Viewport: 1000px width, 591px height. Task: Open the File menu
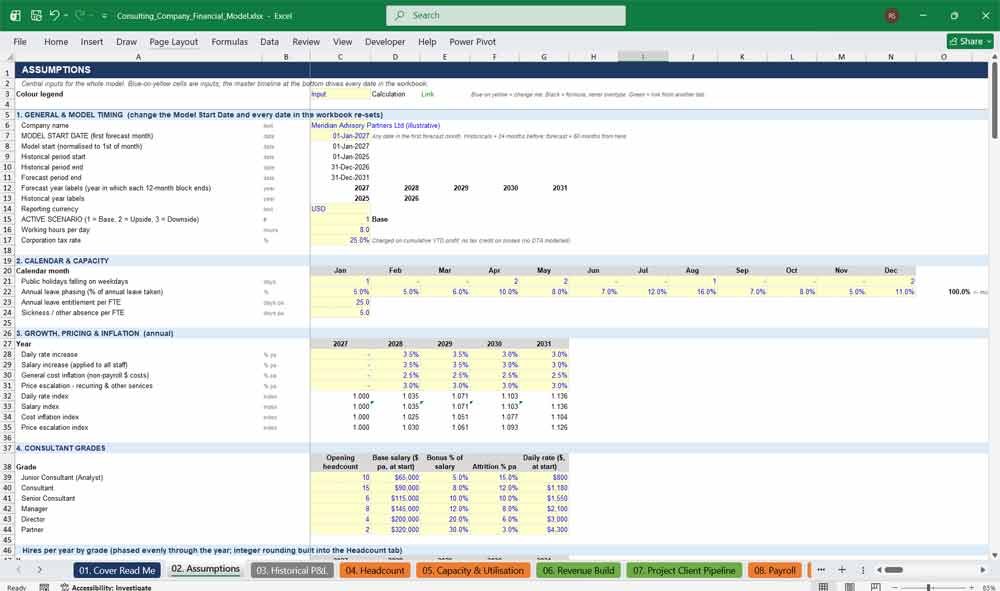point(20,41)
